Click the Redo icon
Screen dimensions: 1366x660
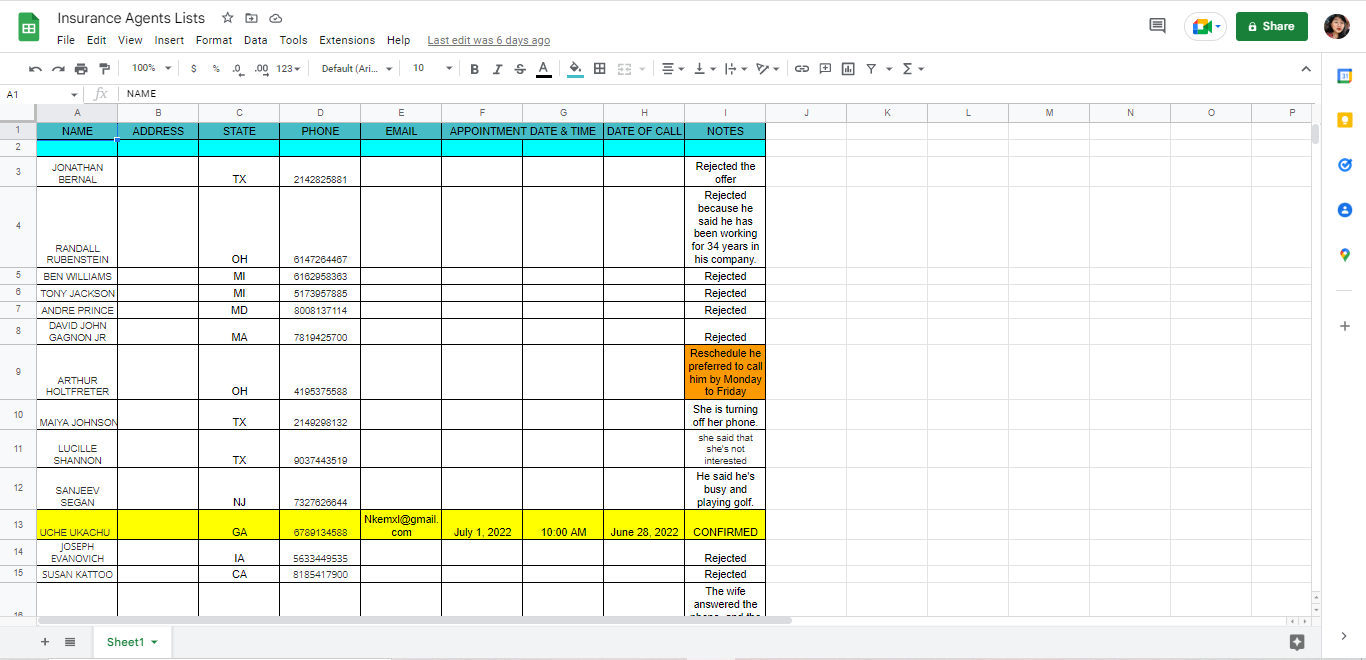[58, 69]
